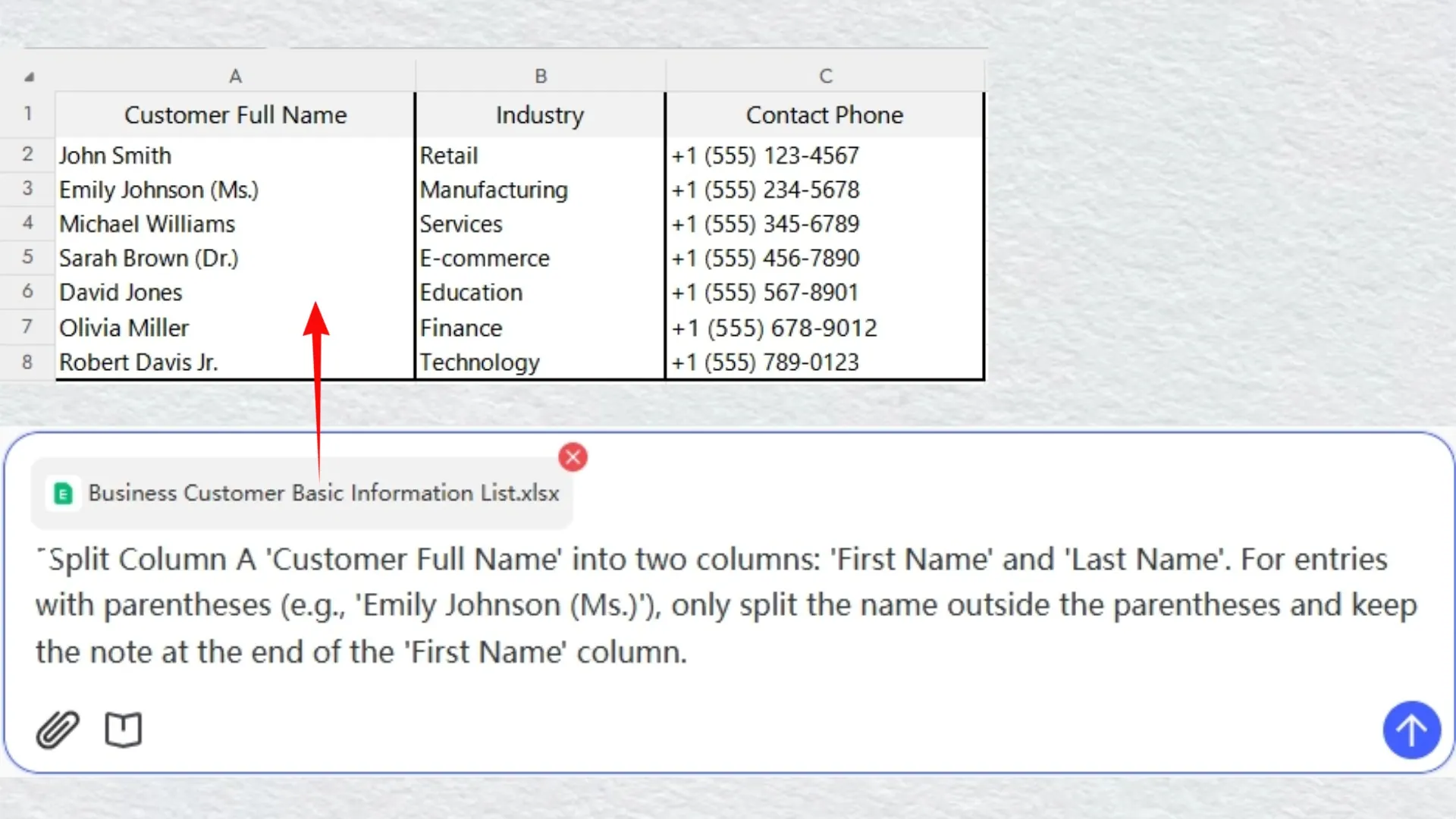Select row 8 header

[27, 362]
